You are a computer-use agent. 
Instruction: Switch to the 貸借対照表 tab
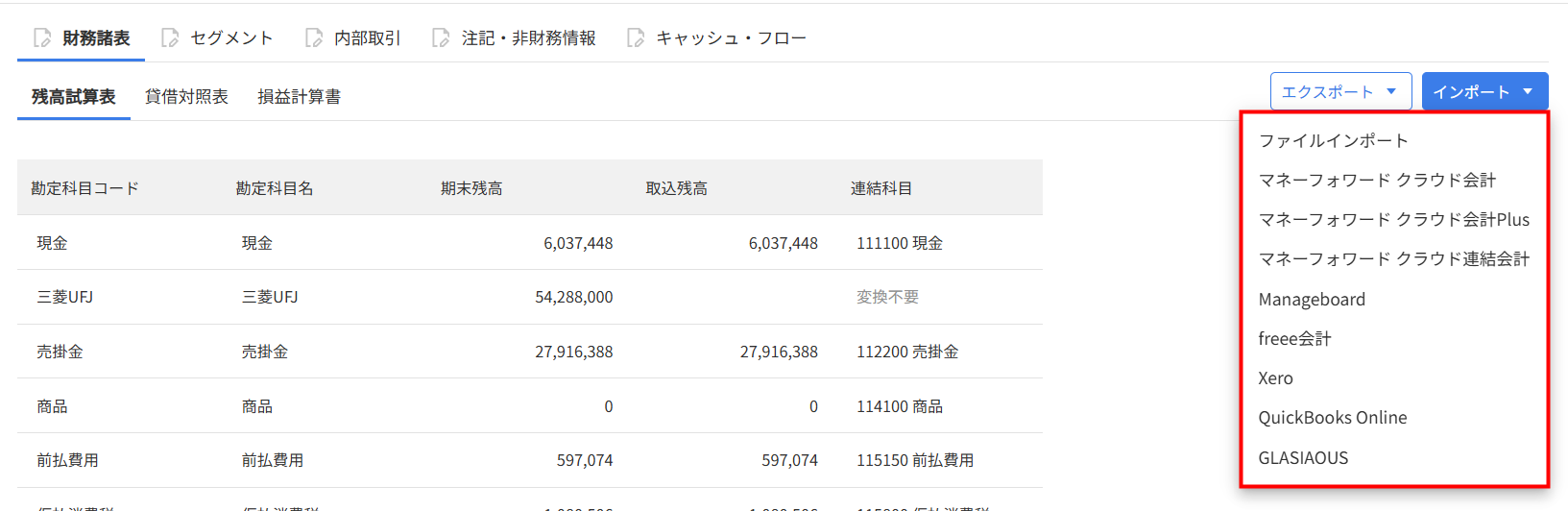tap(186, 97)
